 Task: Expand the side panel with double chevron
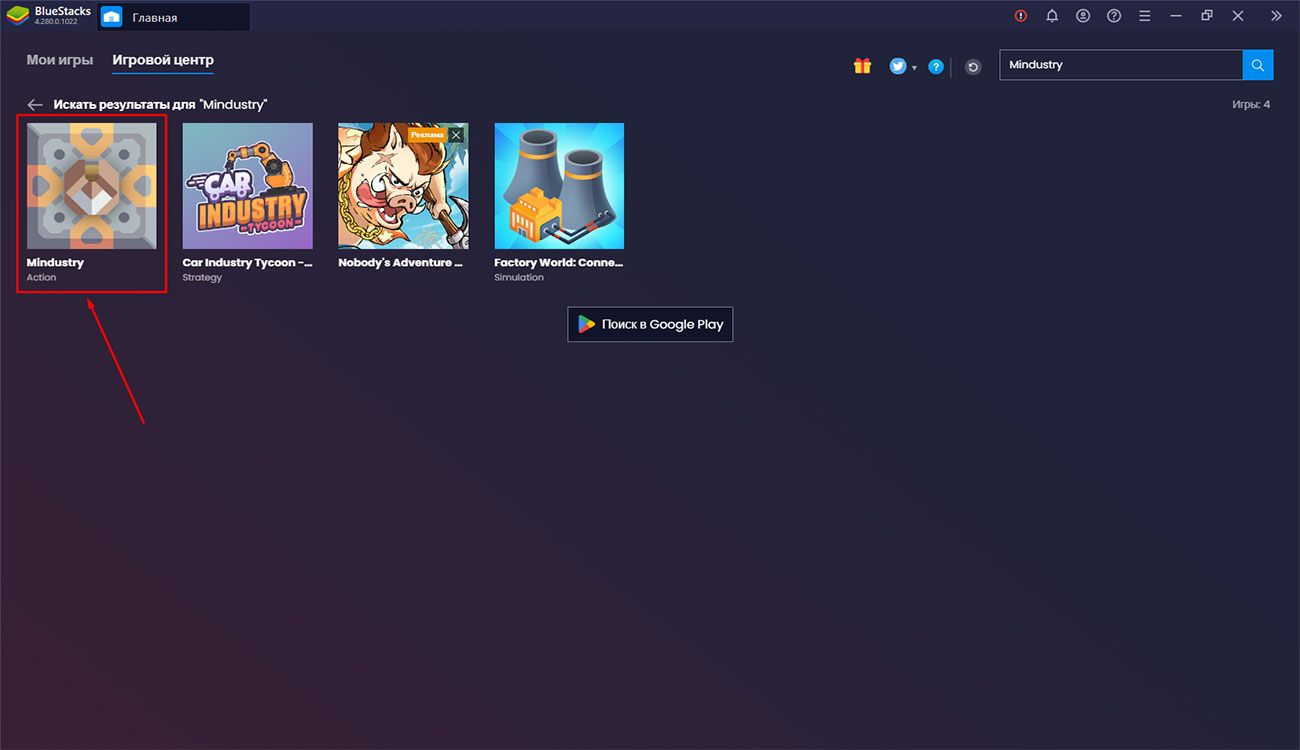coord(1276,16)
